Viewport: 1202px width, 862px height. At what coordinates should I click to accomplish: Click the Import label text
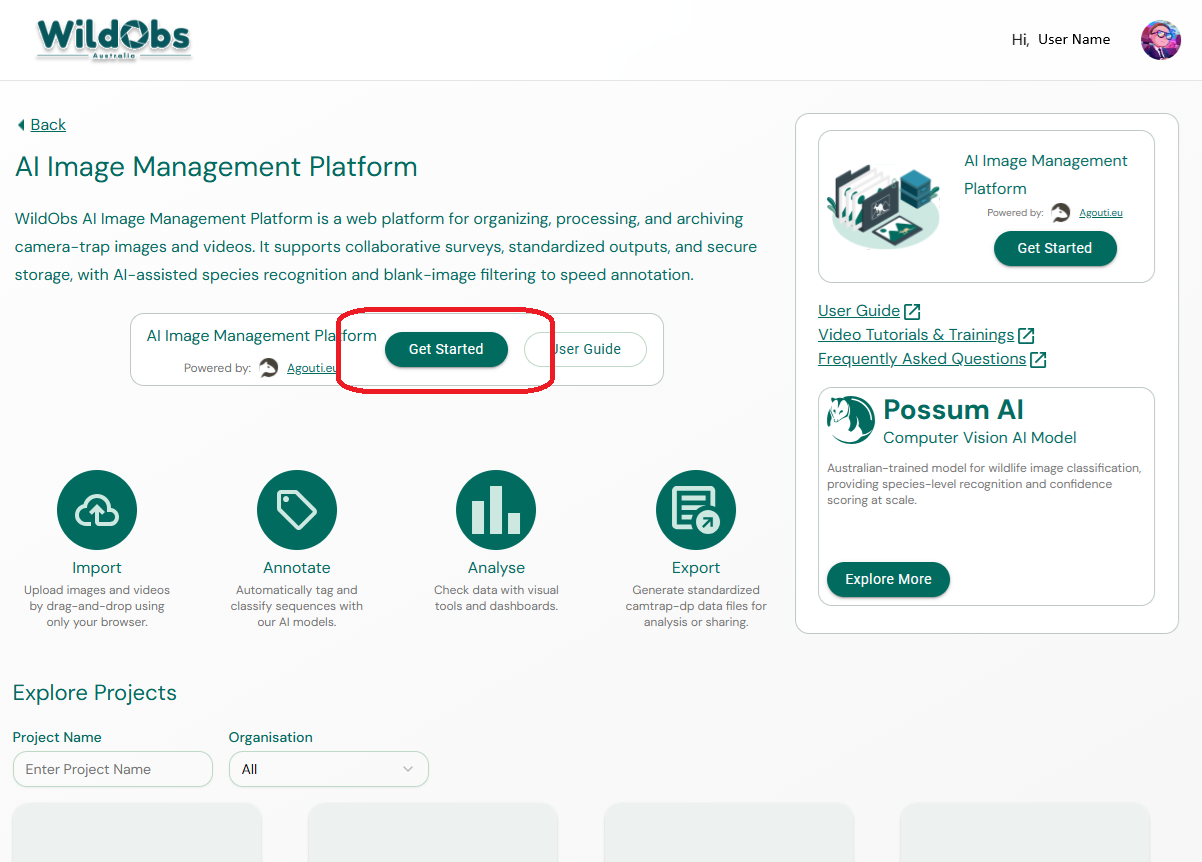pos(97,568)
